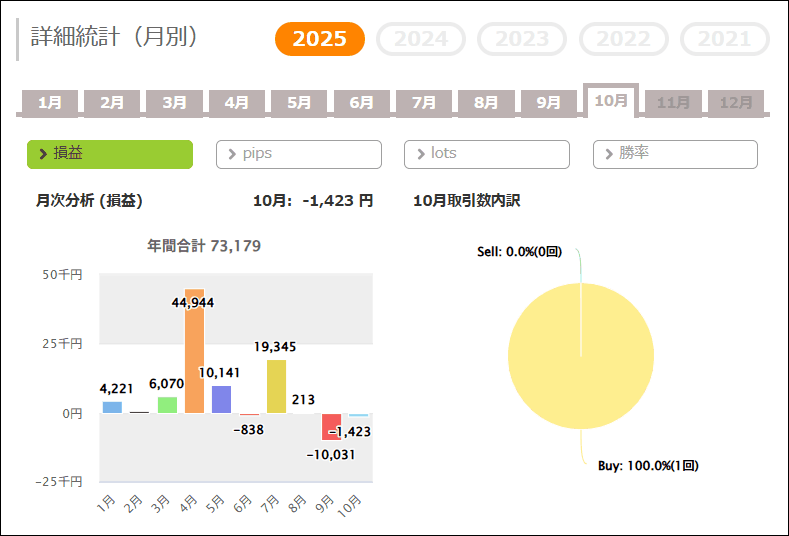The image size is (789, 536).
Task: Select the 2021 year button
Action: pos(724,39)
